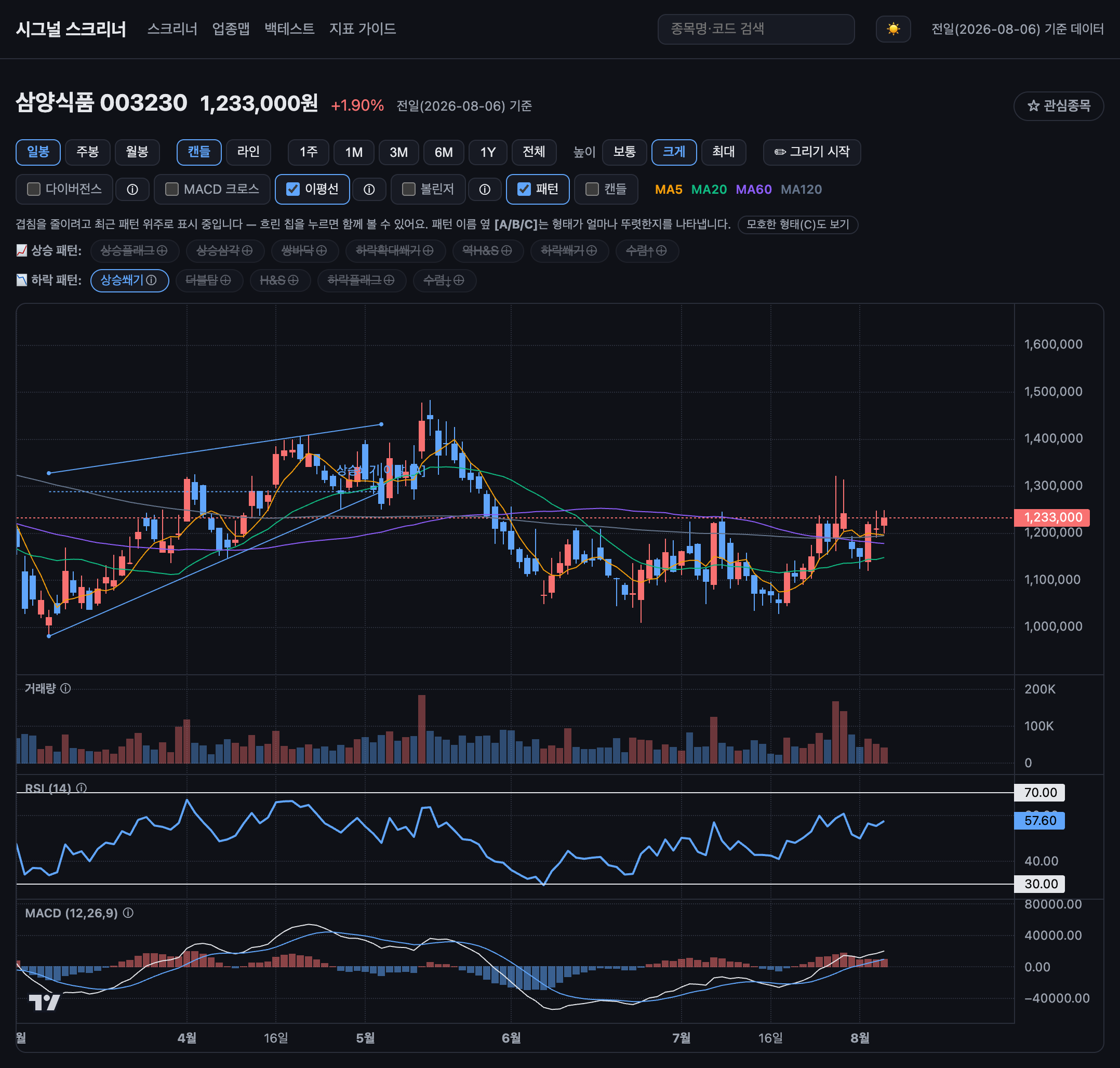Click the MA5 legend label

click(669, 190)
